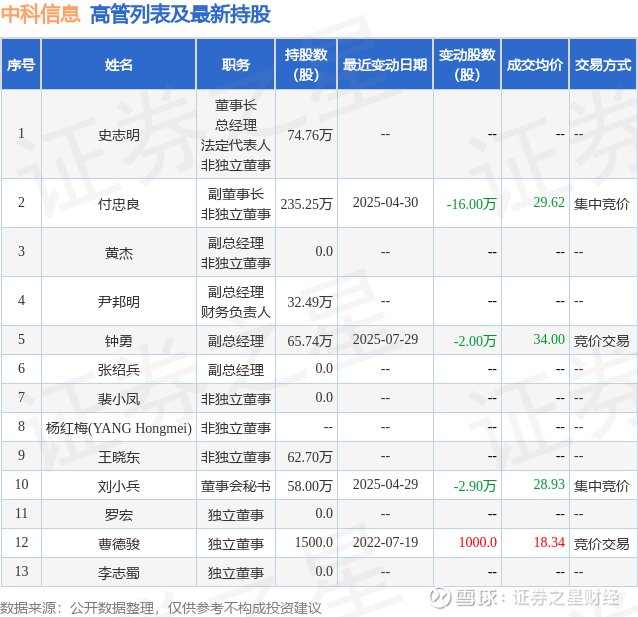Click the 高管列表及最新持股 heading

[180, 14]
